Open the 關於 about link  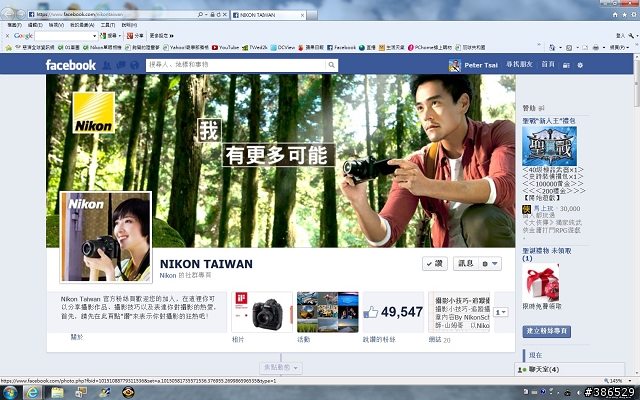[77, 337]
